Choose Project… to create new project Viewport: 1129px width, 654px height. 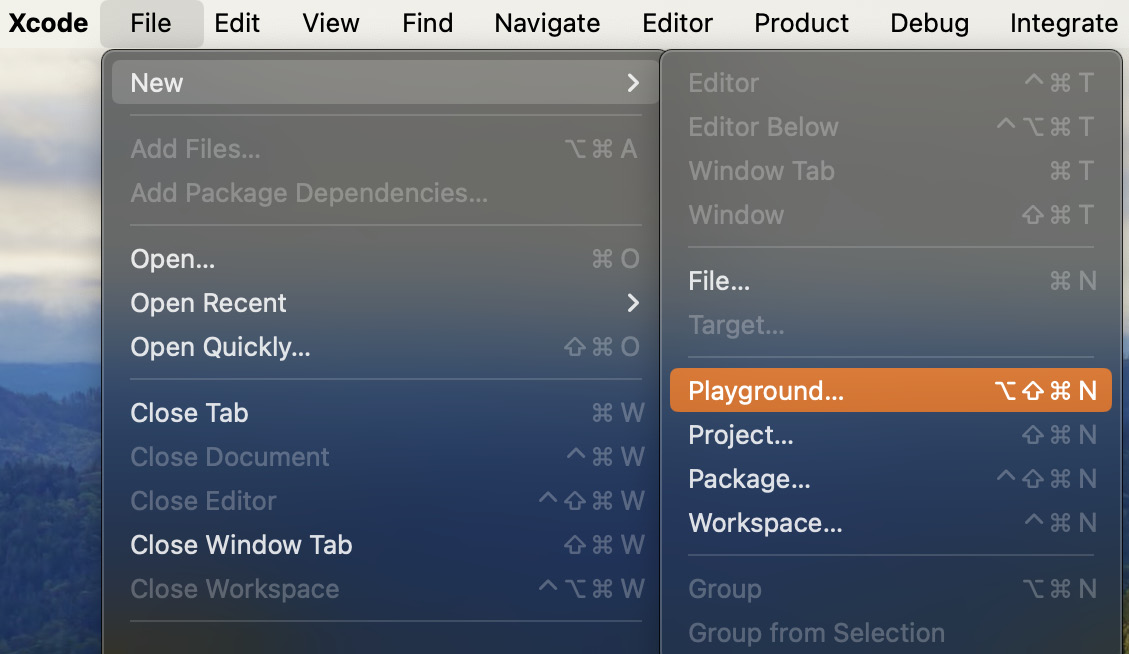pos(741,435)
